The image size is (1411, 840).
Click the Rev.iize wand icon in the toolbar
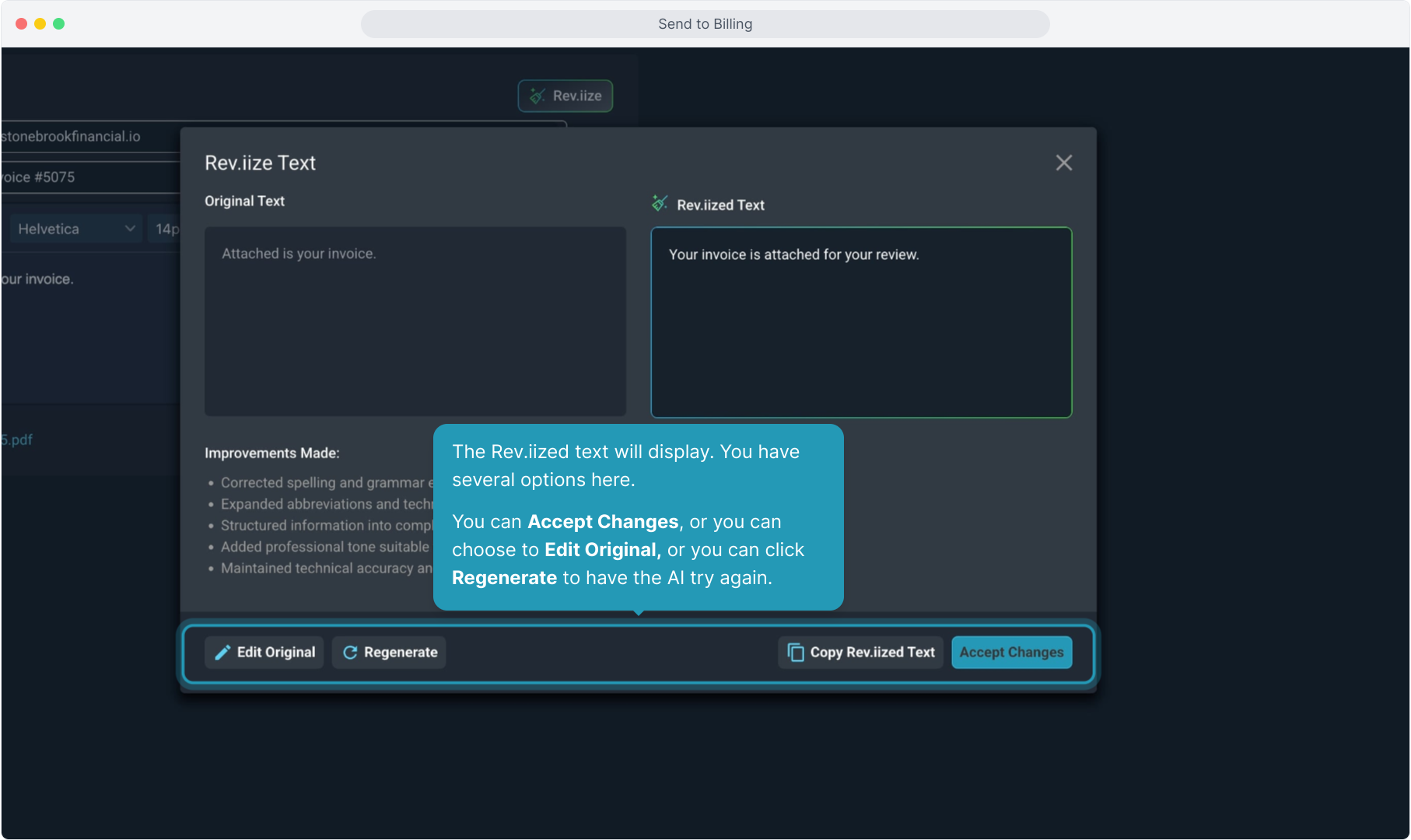coord(537,96)
